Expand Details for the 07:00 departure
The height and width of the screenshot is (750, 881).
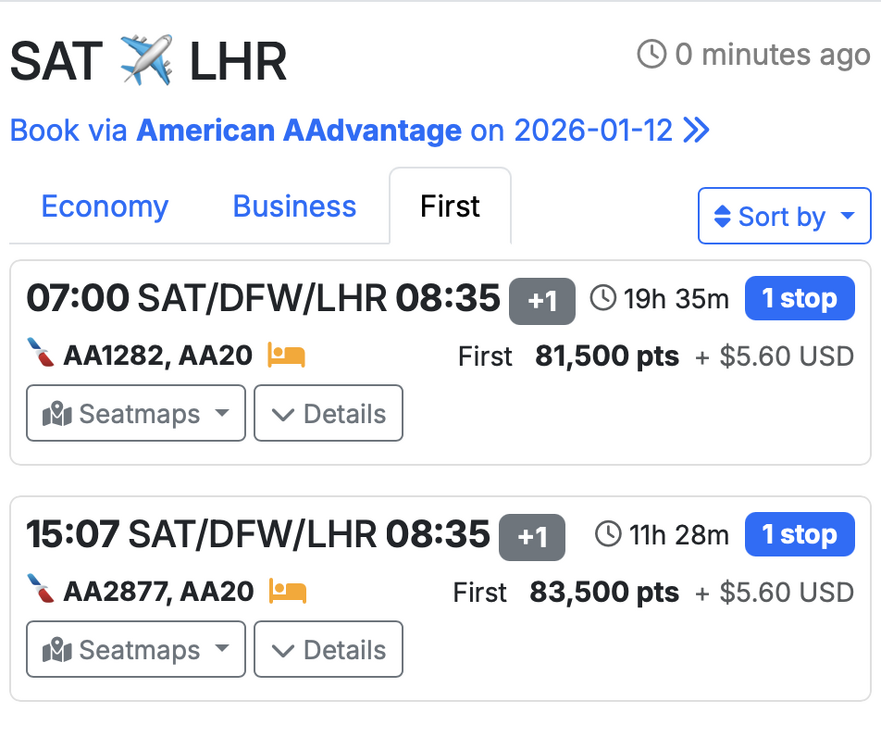pos(328,413)
